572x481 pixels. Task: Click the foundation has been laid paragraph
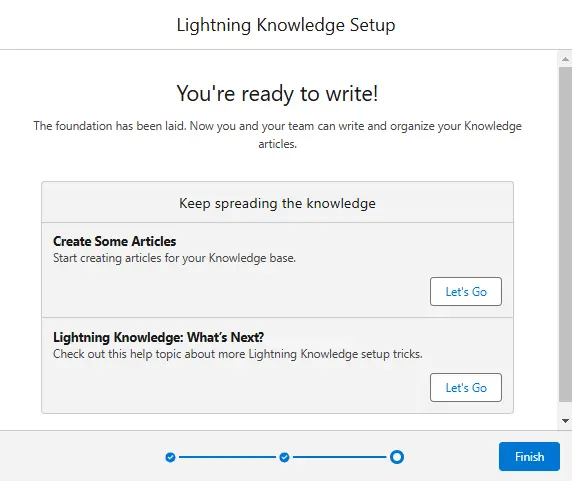(x=277, y=135)
